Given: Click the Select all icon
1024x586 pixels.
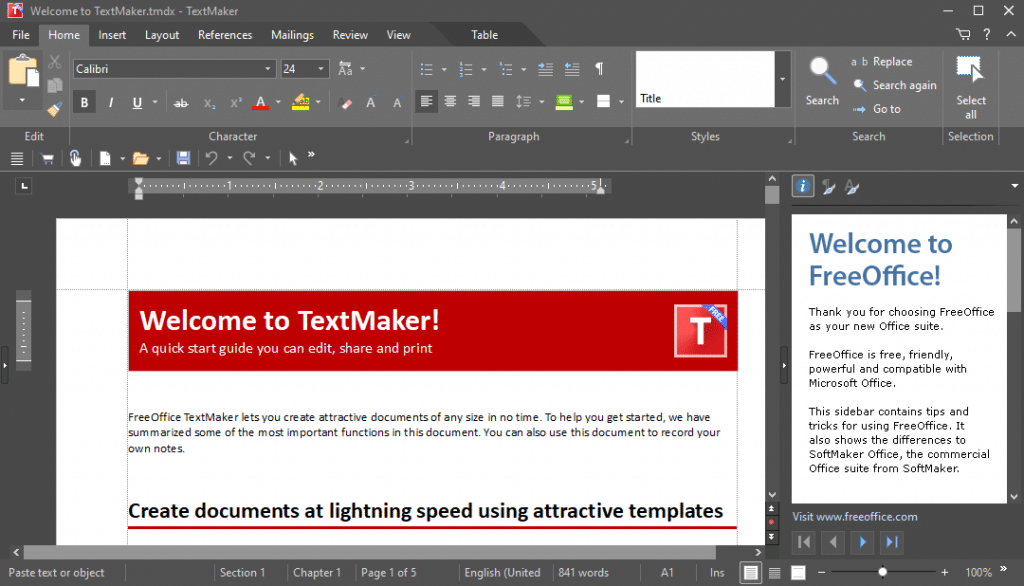Looking at the screenshot, I should (970, 70).
